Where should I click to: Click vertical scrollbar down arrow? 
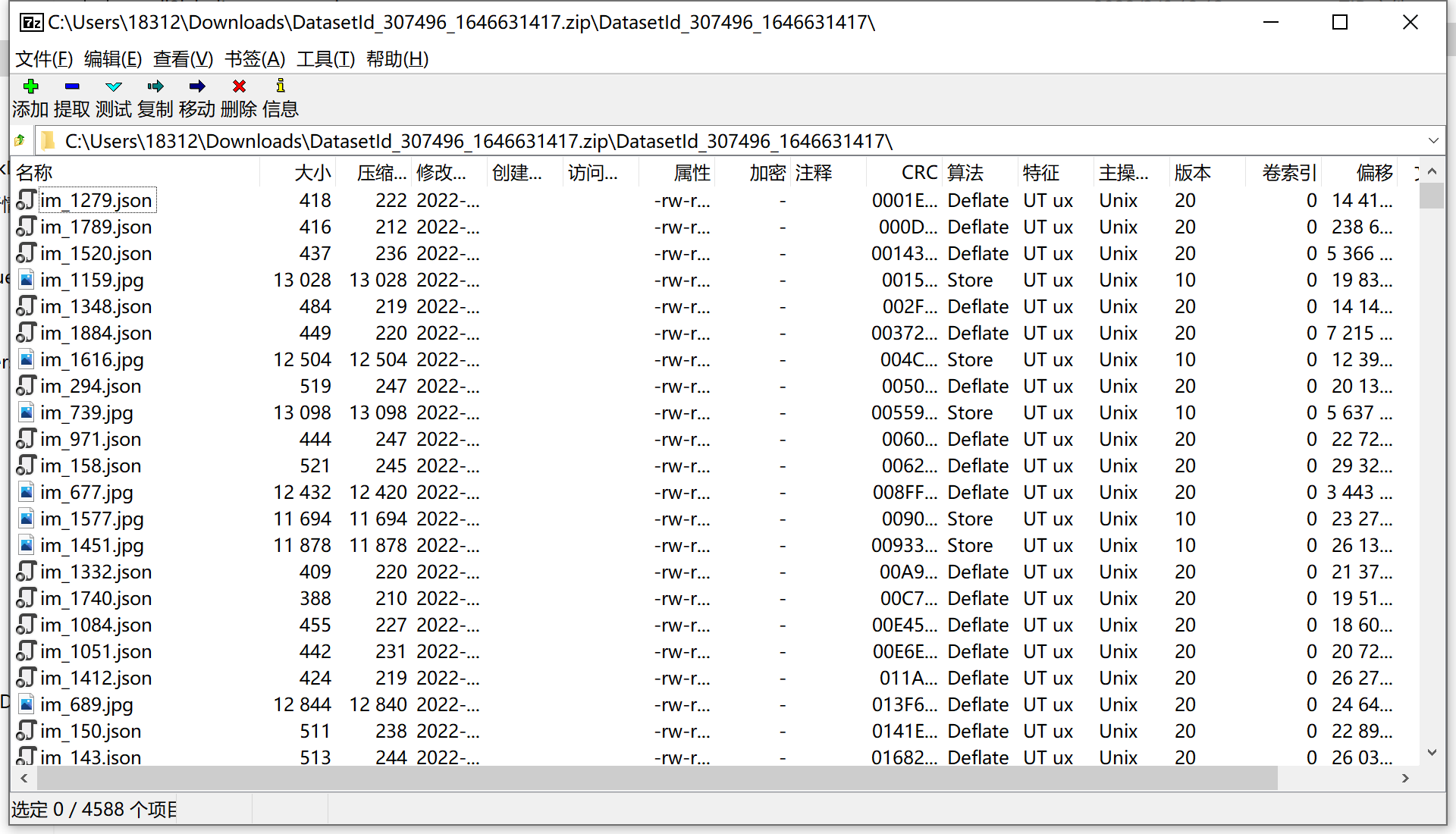tap(1432, 753)
